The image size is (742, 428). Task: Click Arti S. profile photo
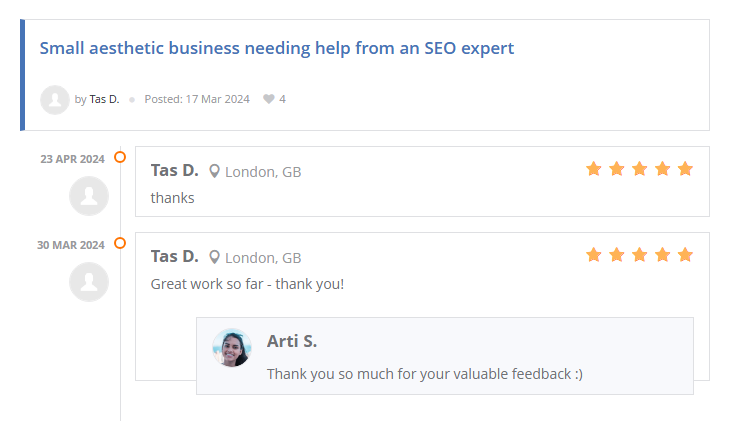click(x=232, y=348)
